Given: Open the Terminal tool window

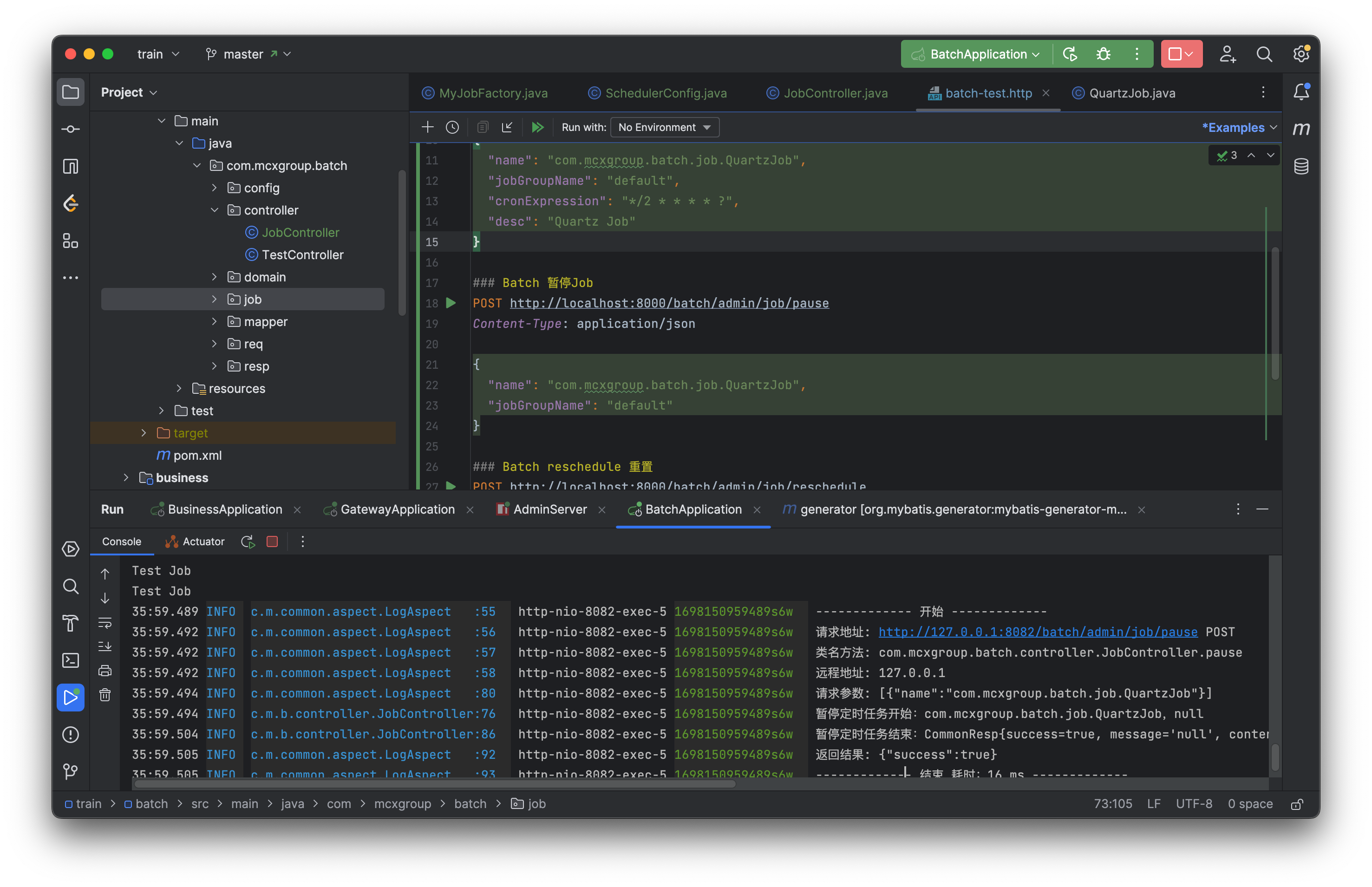Looking at the screenshot, I should [x=70, y=660].
